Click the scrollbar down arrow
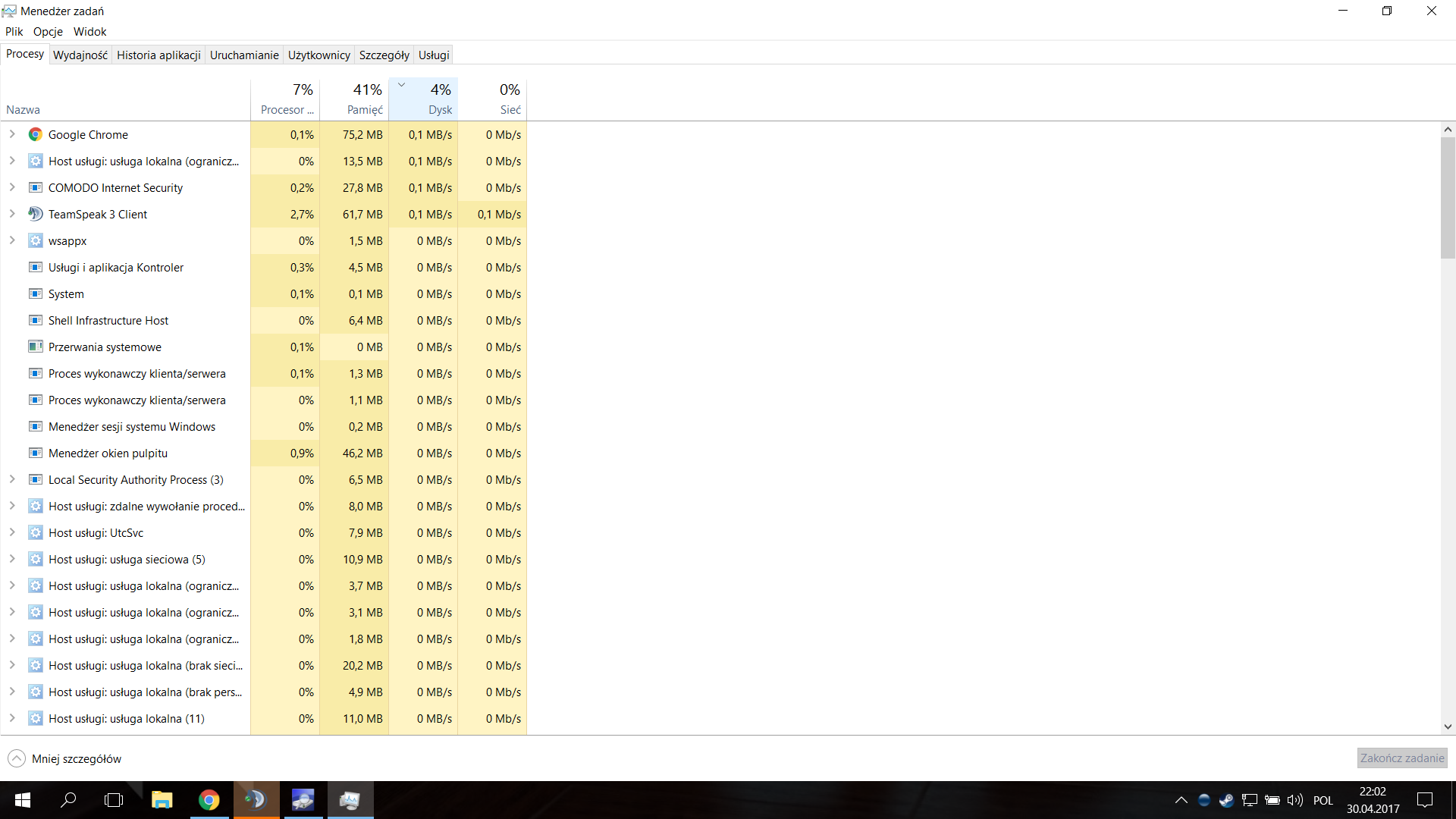 tap(1448, 726)
